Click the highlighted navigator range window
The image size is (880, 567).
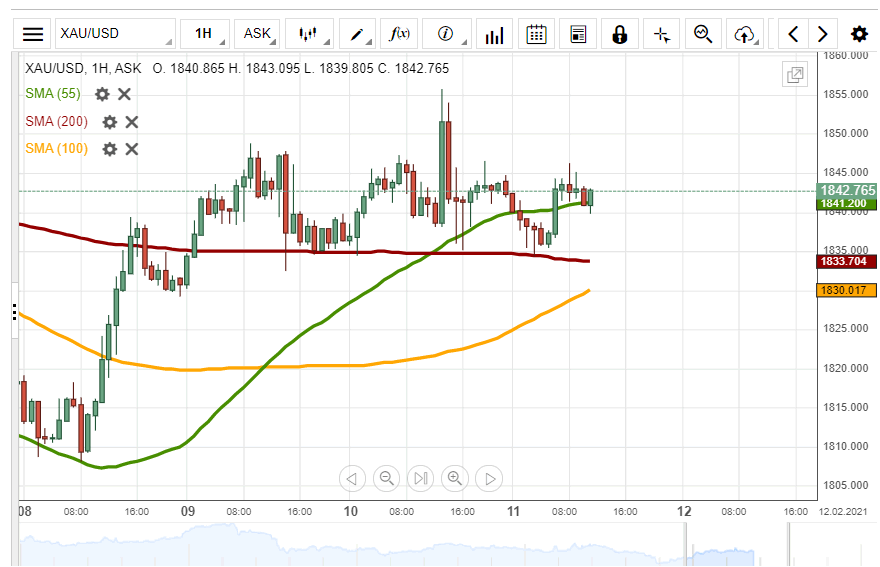[737, 544]
